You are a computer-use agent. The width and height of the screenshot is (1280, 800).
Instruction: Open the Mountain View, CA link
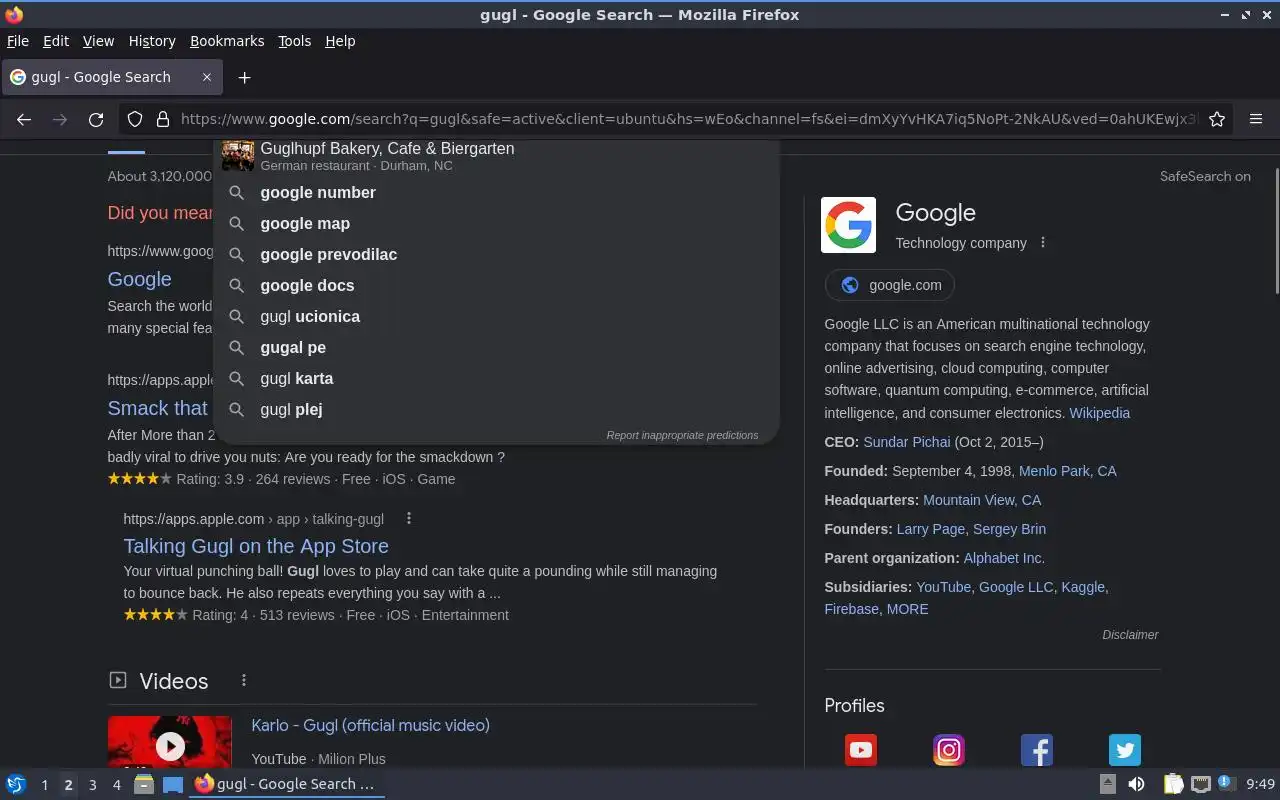(982, 499)
